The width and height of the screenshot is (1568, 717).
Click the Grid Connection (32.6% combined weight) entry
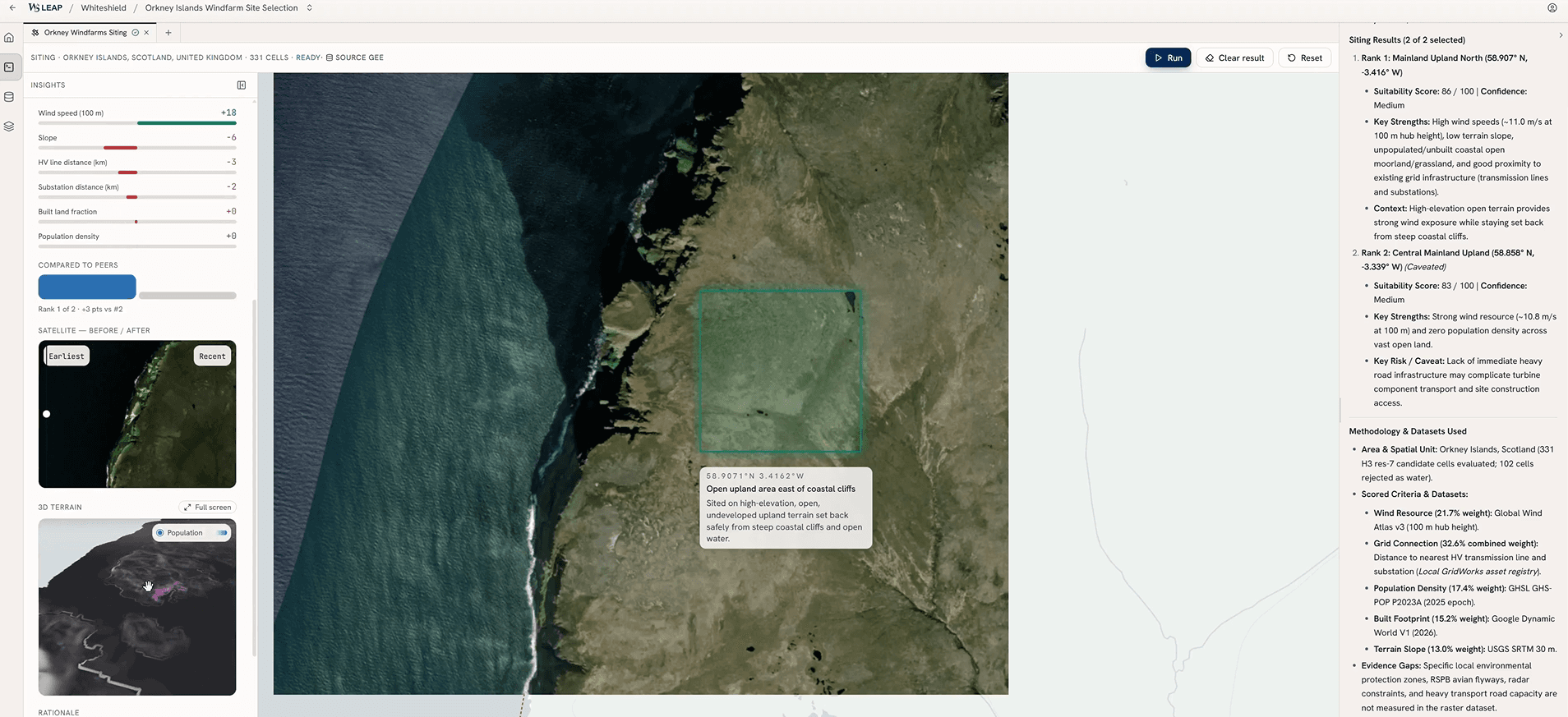click(x=1460, y=558)
